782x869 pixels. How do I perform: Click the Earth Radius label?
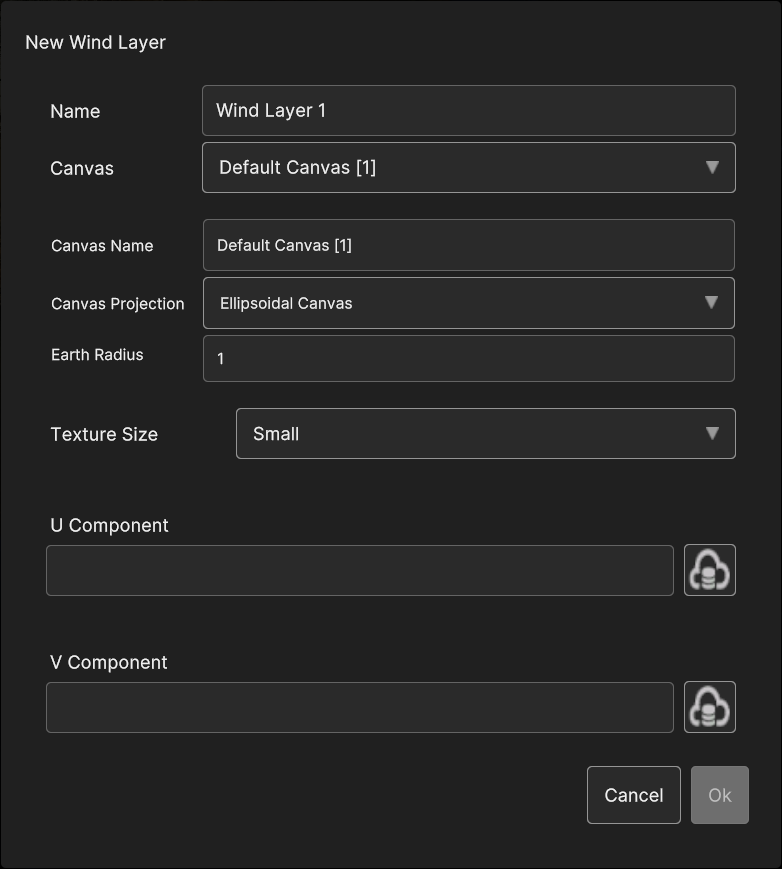(x=97, y=355)
